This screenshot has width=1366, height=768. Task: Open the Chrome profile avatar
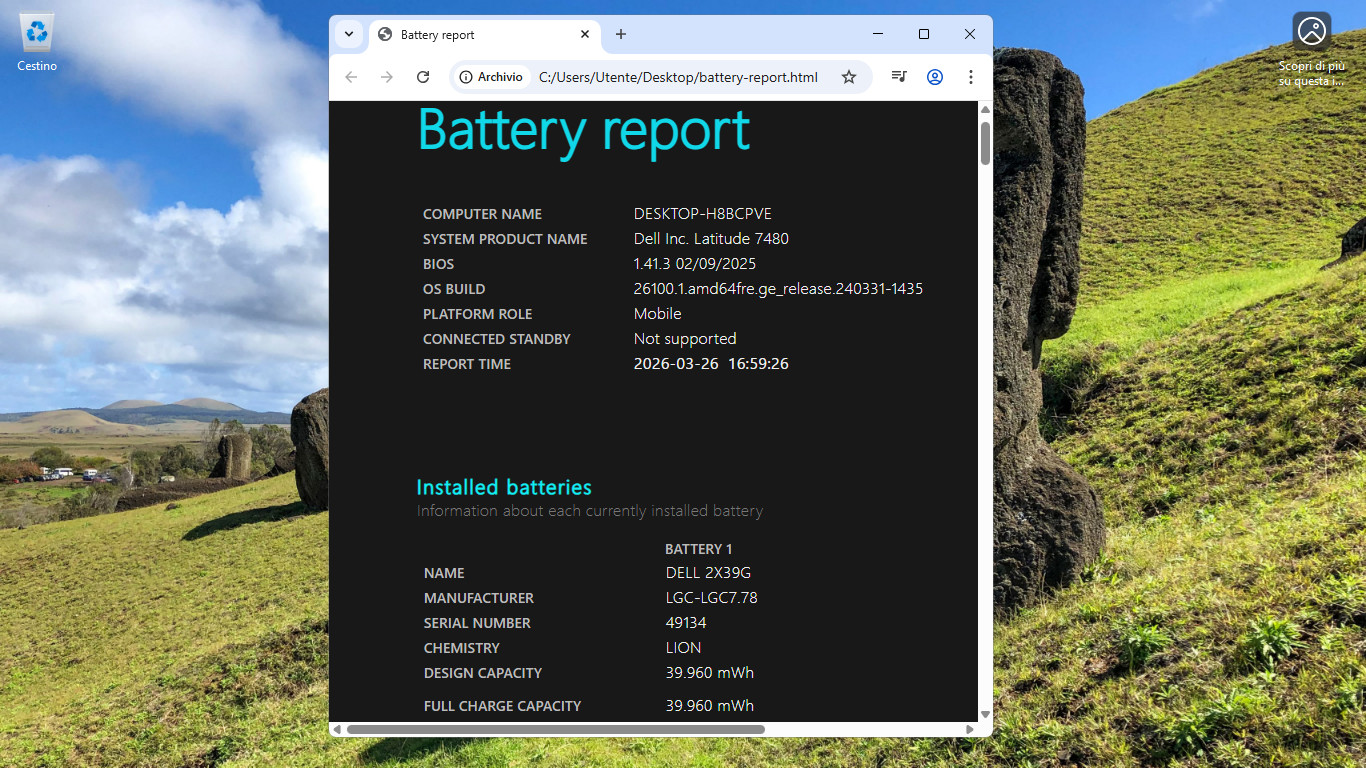(935, 77)
